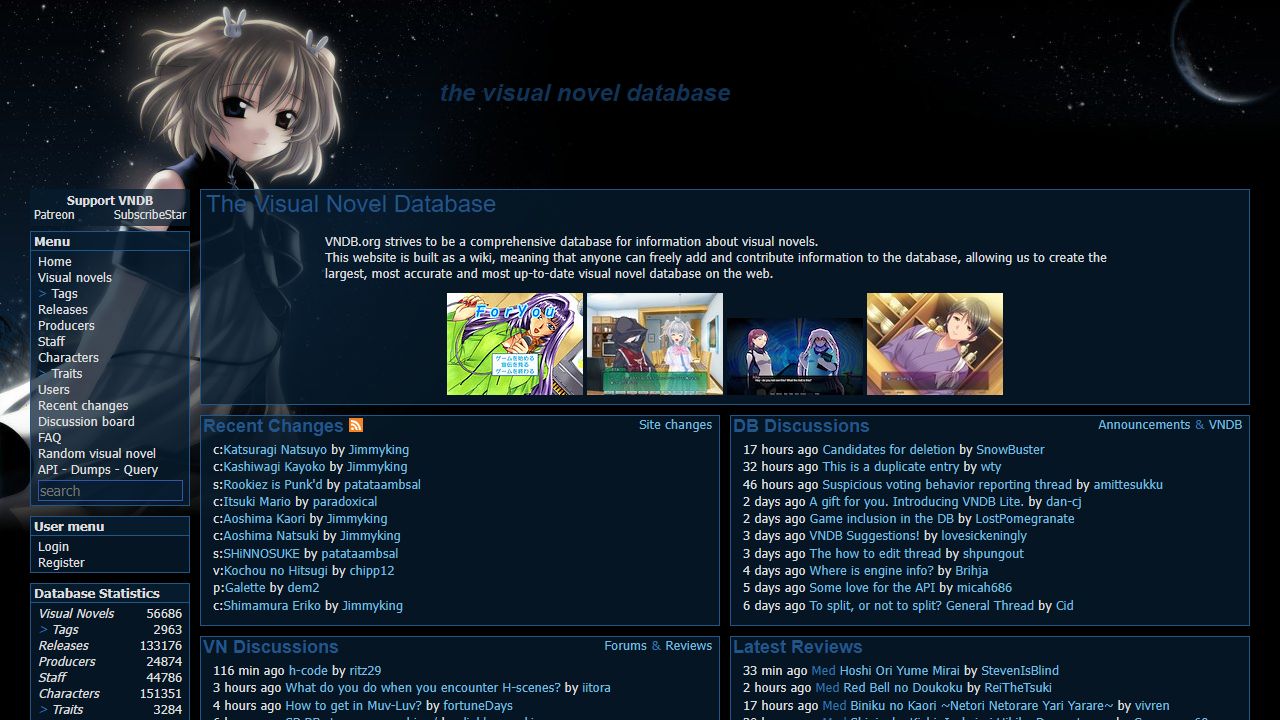Open the Hoshi Ori Yume Mirai review

point(899,671)
